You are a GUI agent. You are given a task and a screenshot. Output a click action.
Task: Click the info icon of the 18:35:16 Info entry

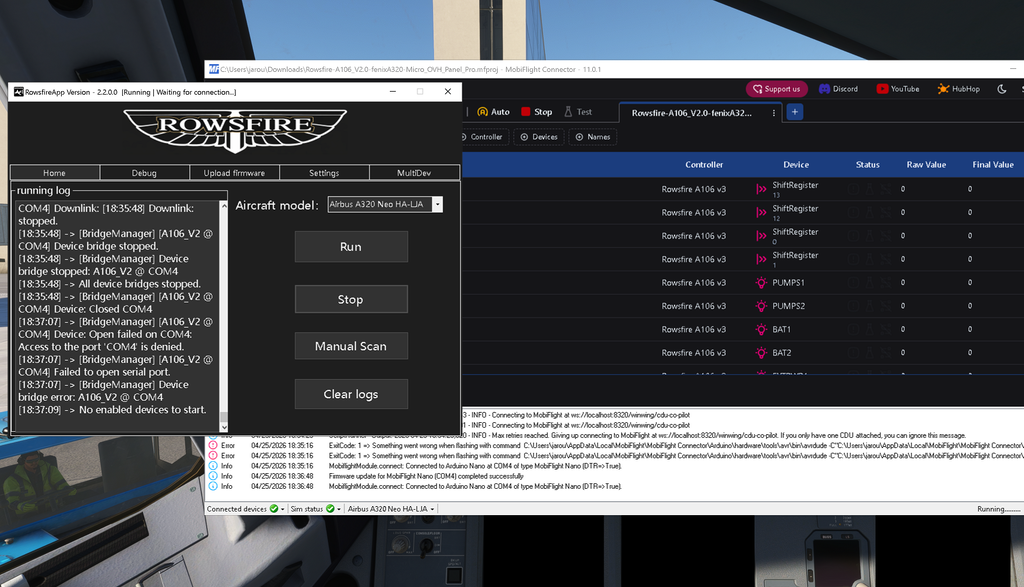click(x=213, y=466)
